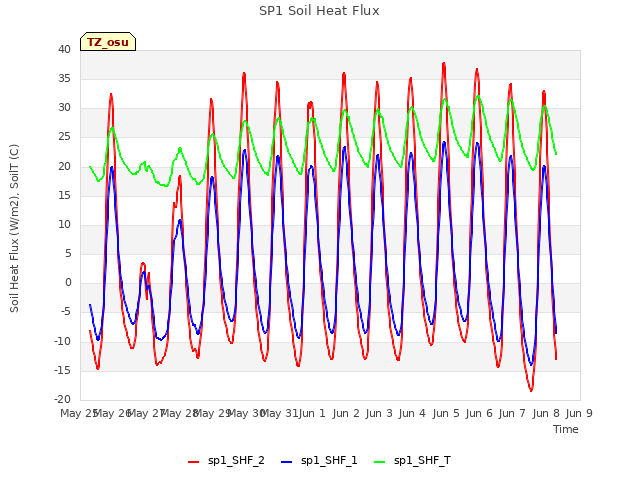Click the red curve's lowest trough near Jun 7

pyautogui.click(x=531, y=391)
